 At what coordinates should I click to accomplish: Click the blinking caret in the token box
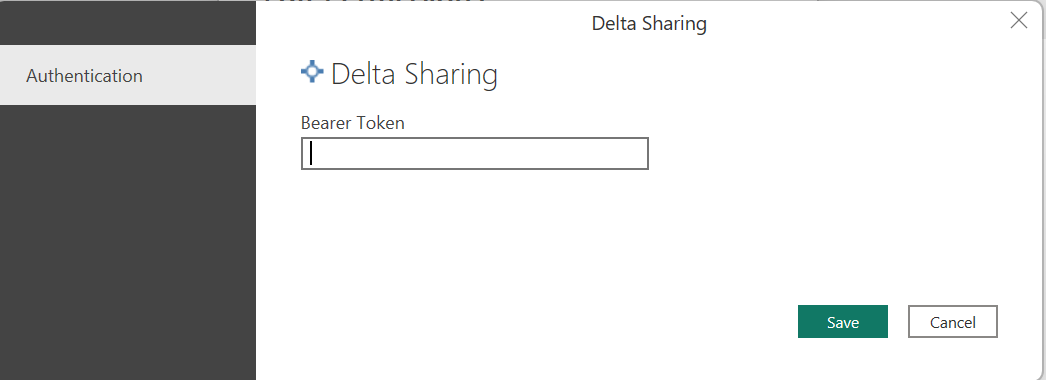(312, 153)
